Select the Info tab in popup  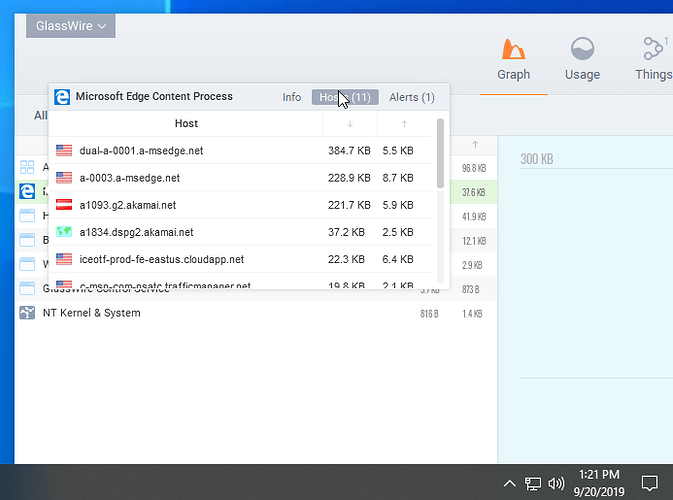[x=291, y=97]
